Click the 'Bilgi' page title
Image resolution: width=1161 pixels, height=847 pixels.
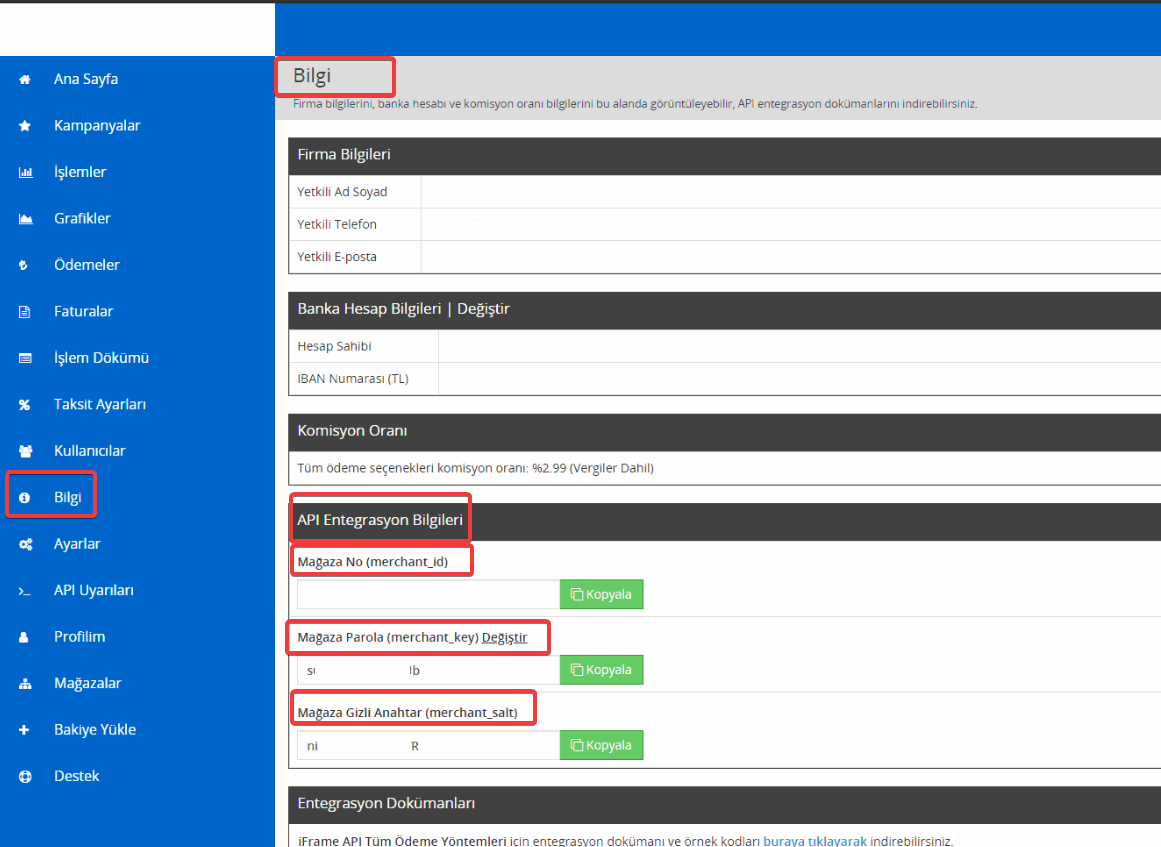[x=312, y=76]
